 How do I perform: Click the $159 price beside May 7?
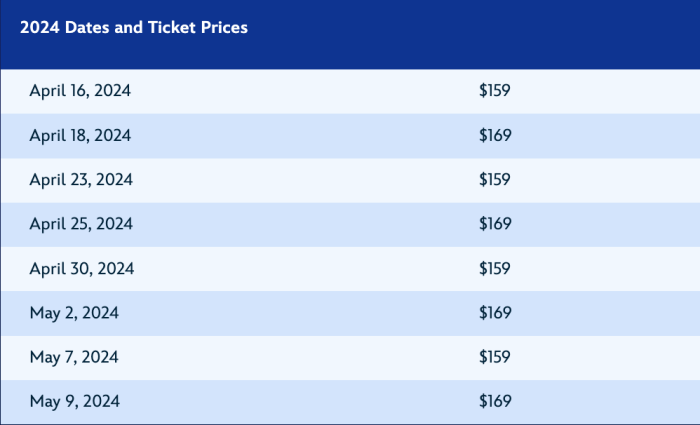tap(495, 357)
